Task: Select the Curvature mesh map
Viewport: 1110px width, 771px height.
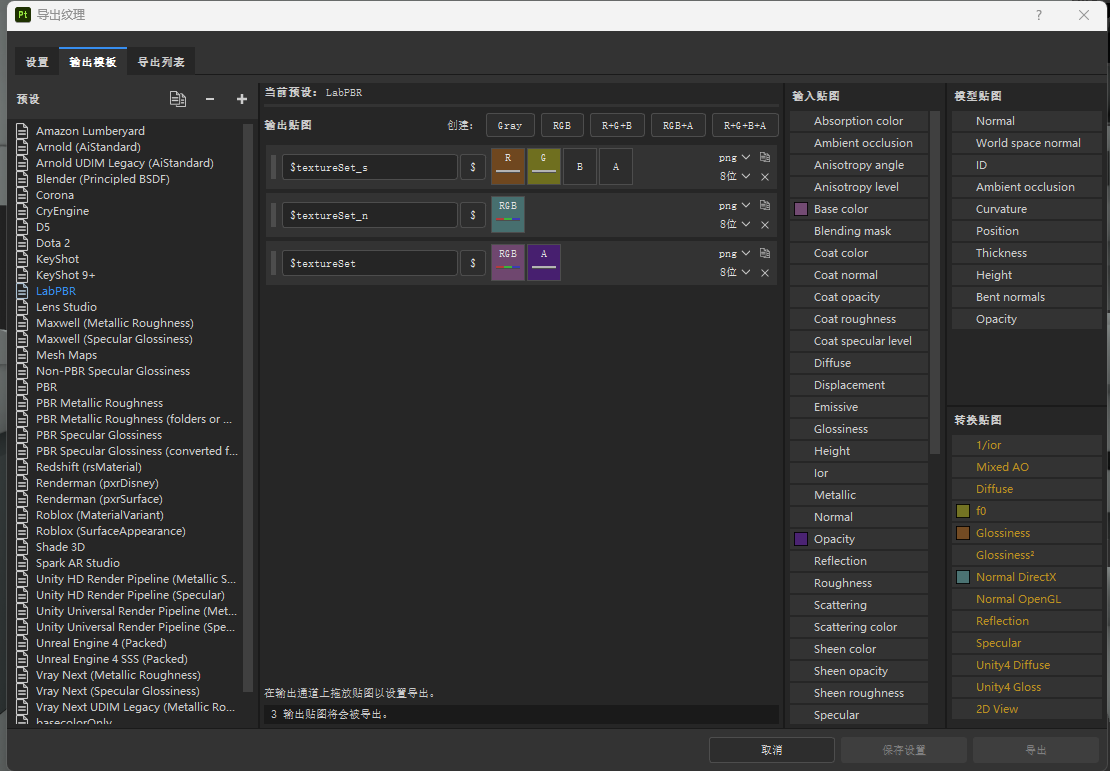Action: (1027, 209)
